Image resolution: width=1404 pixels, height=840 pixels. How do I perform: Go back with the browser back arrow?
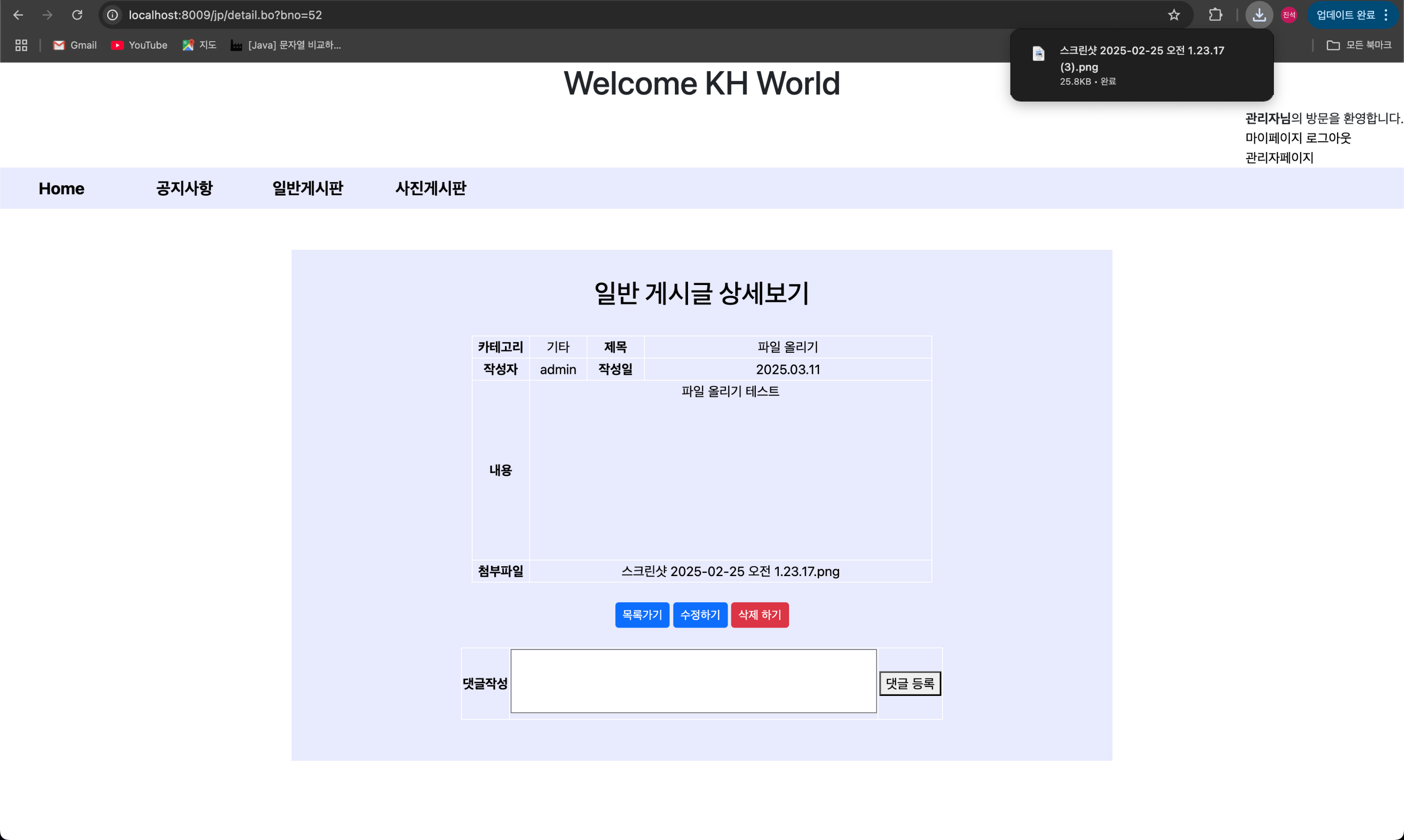(18, 15)
